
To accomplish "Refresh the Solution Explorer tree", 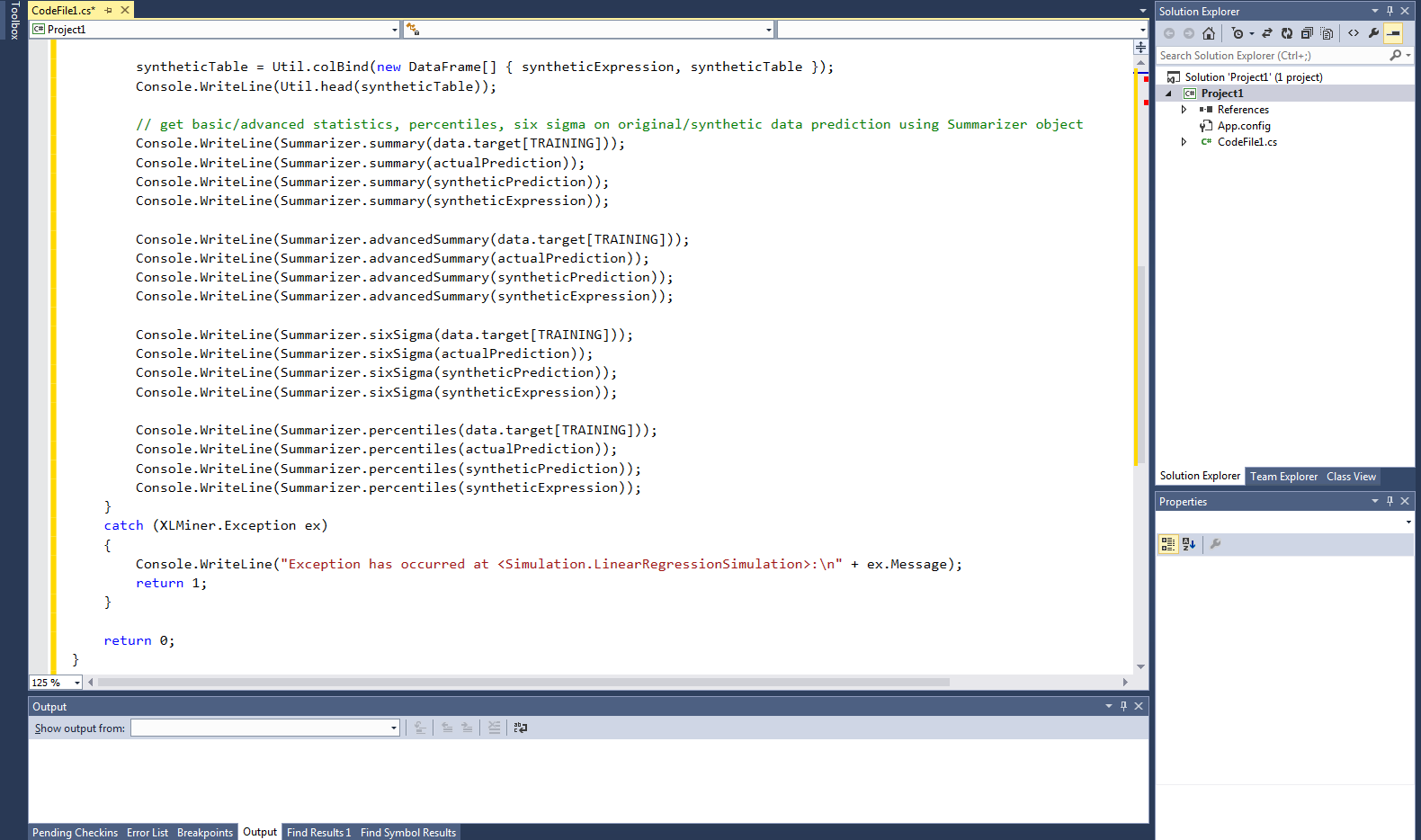I will pos(1287,33).
